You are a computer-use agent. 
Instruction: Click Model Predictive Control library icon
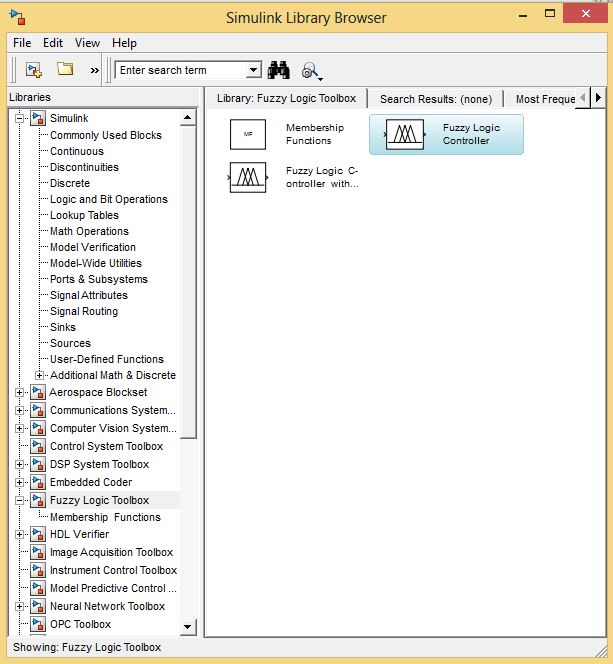tap(38, 588)
